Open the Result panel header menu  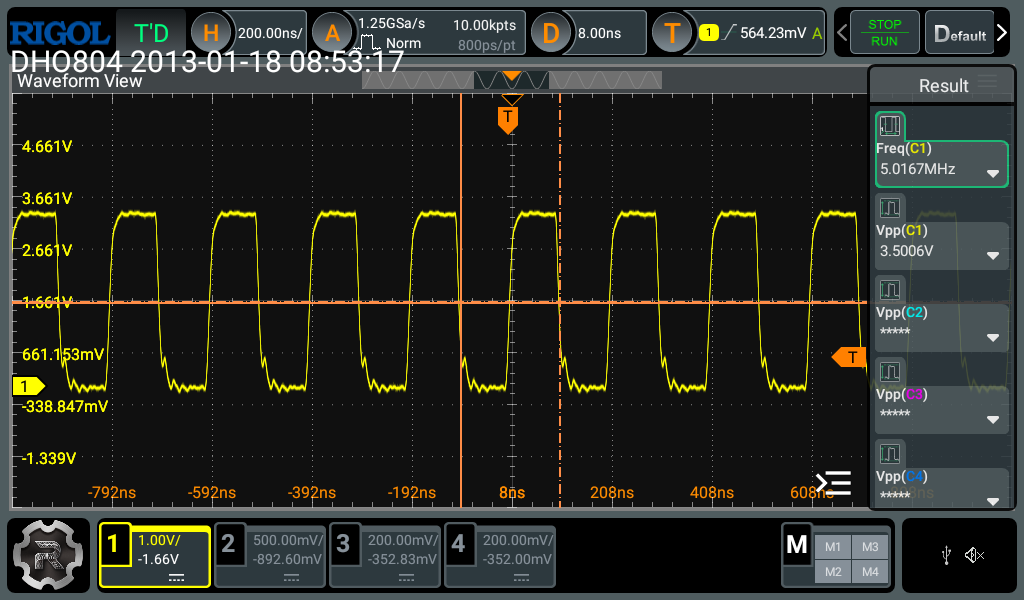click(x=988, y=83)
